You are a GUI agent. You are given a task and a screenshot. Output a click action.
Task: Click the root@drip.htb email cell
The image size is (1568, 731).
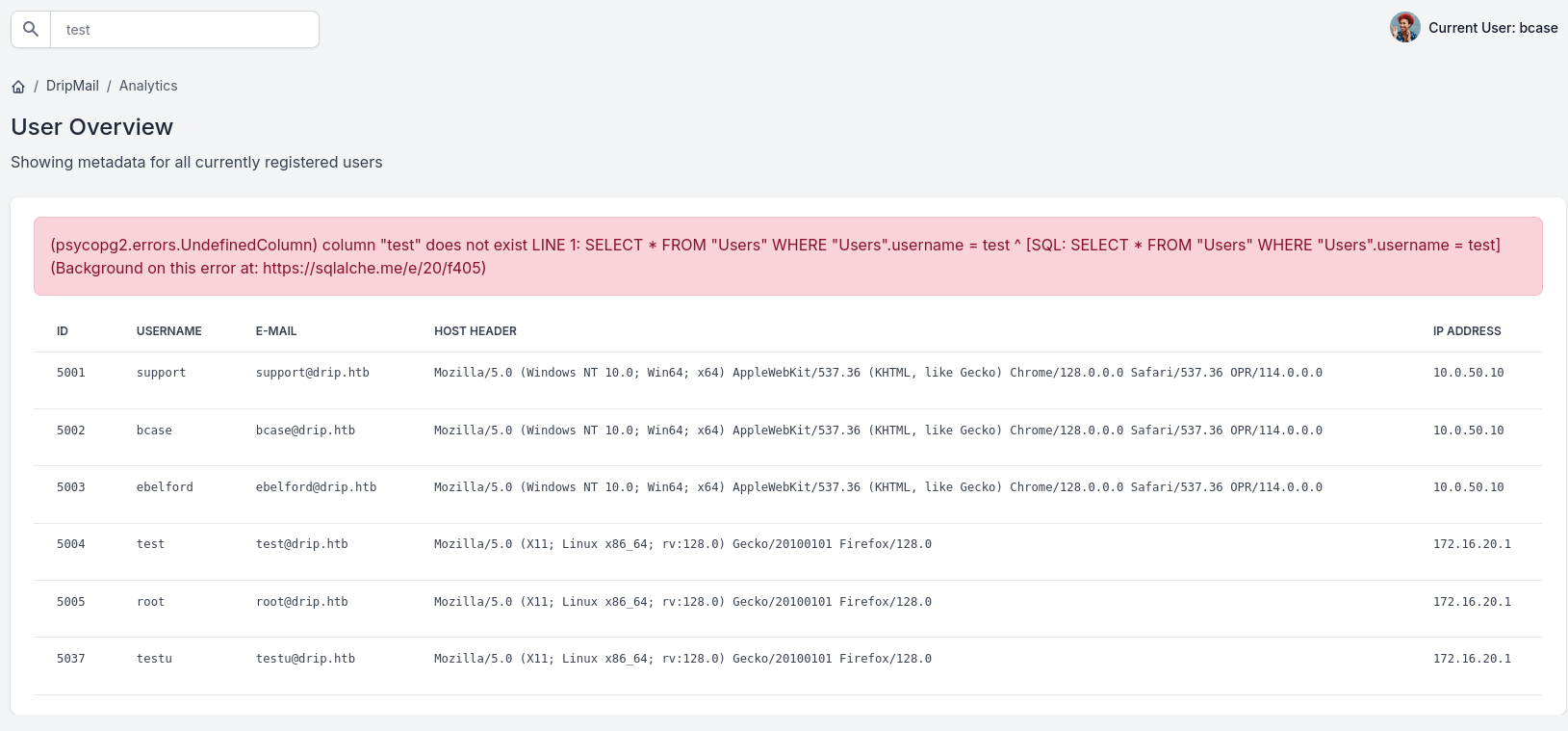click(x=302, y=602)
